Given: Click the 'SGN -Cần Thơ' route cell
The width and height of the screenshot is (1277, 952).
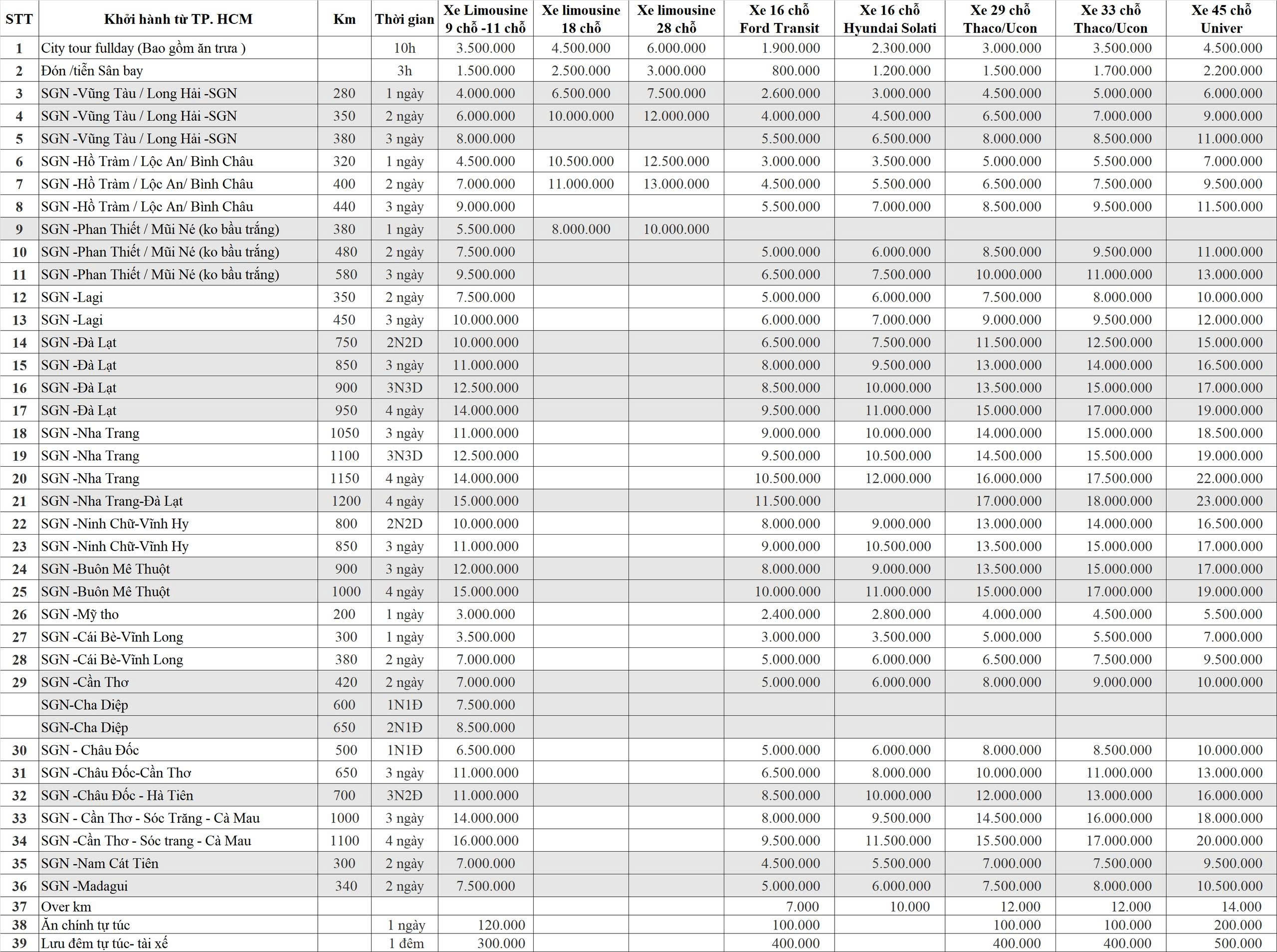Looking at the screenshot, I should click(85, 682).
